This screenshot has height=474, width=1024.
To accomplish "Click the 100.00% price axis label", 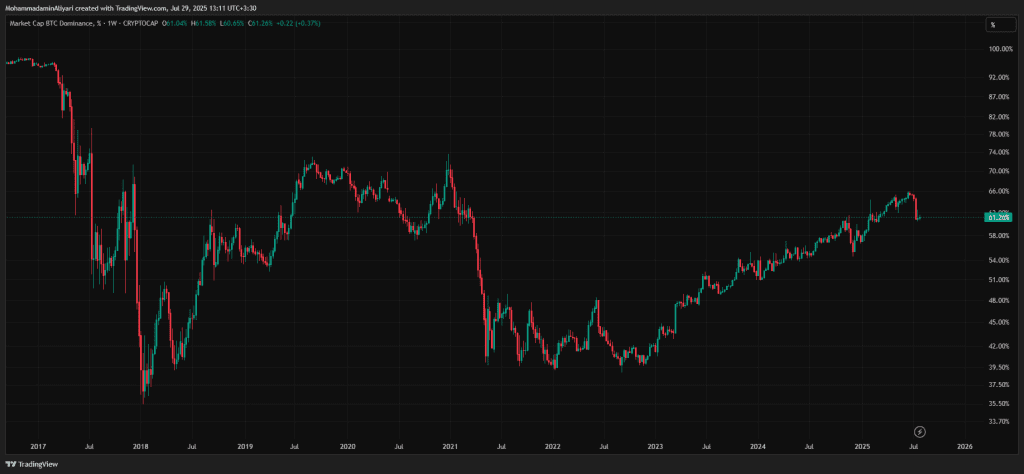I will [x=999, y=49].
